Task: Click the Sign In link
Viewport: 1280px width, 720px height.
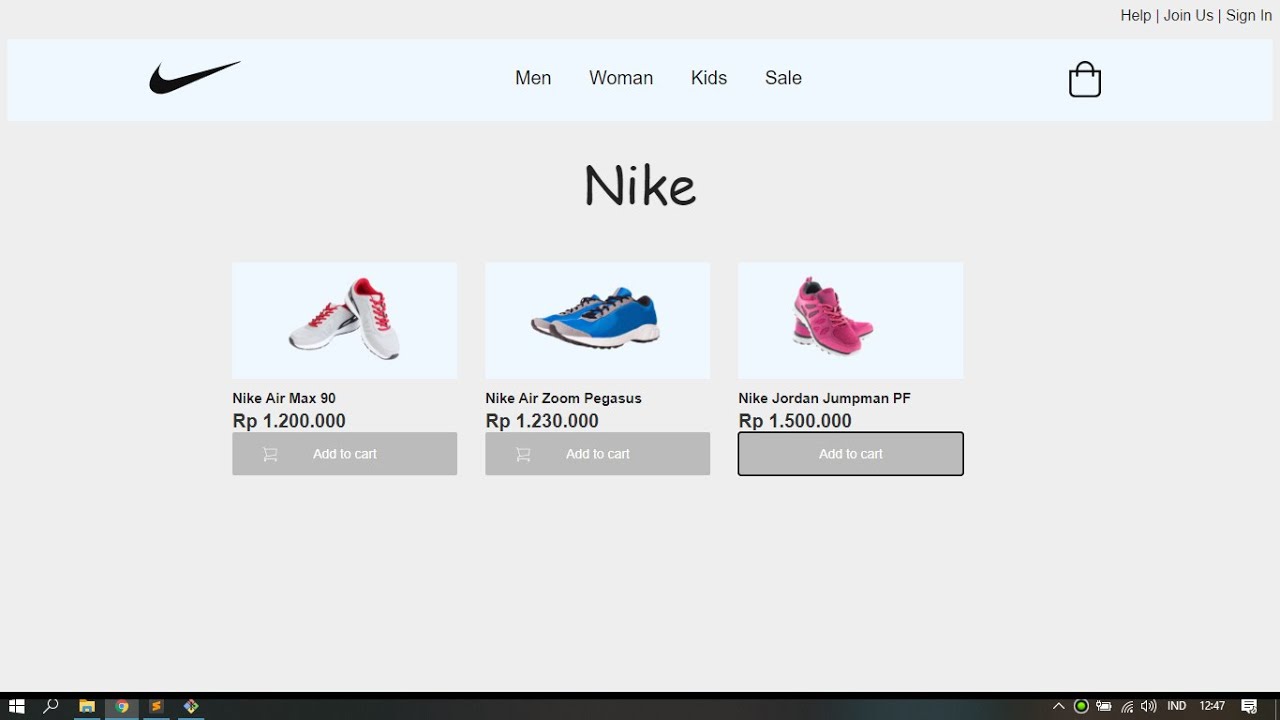Action: (x=1249, y=15)
